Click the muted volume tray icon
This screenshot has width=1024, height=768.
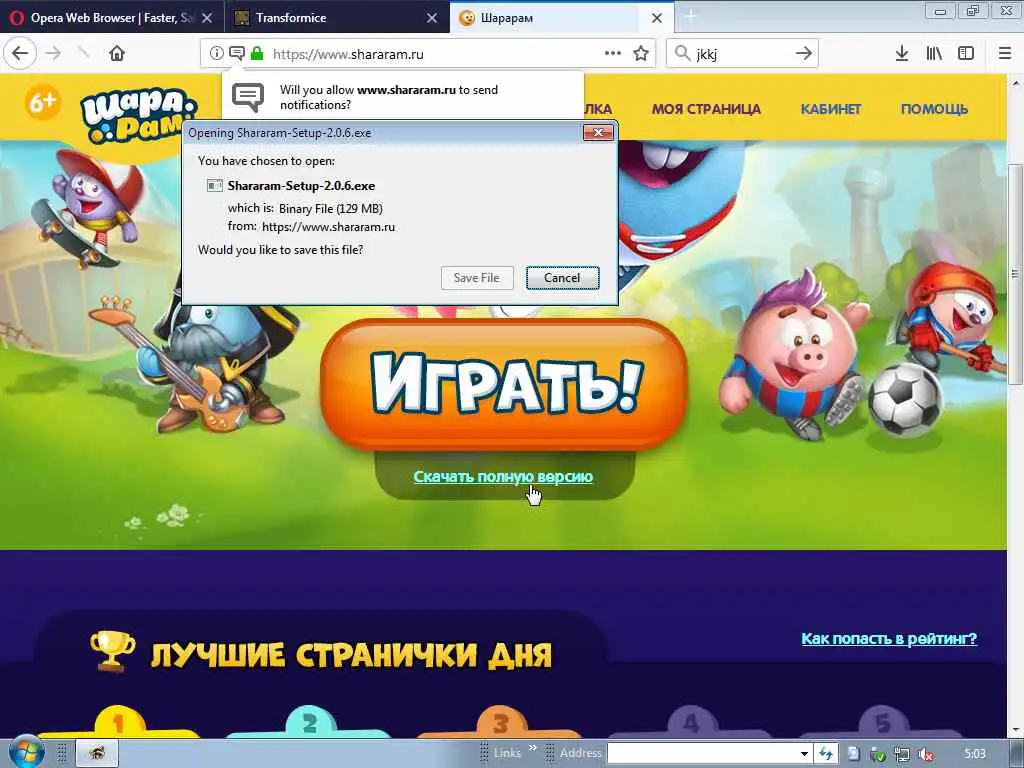click(x=925, y=754)
